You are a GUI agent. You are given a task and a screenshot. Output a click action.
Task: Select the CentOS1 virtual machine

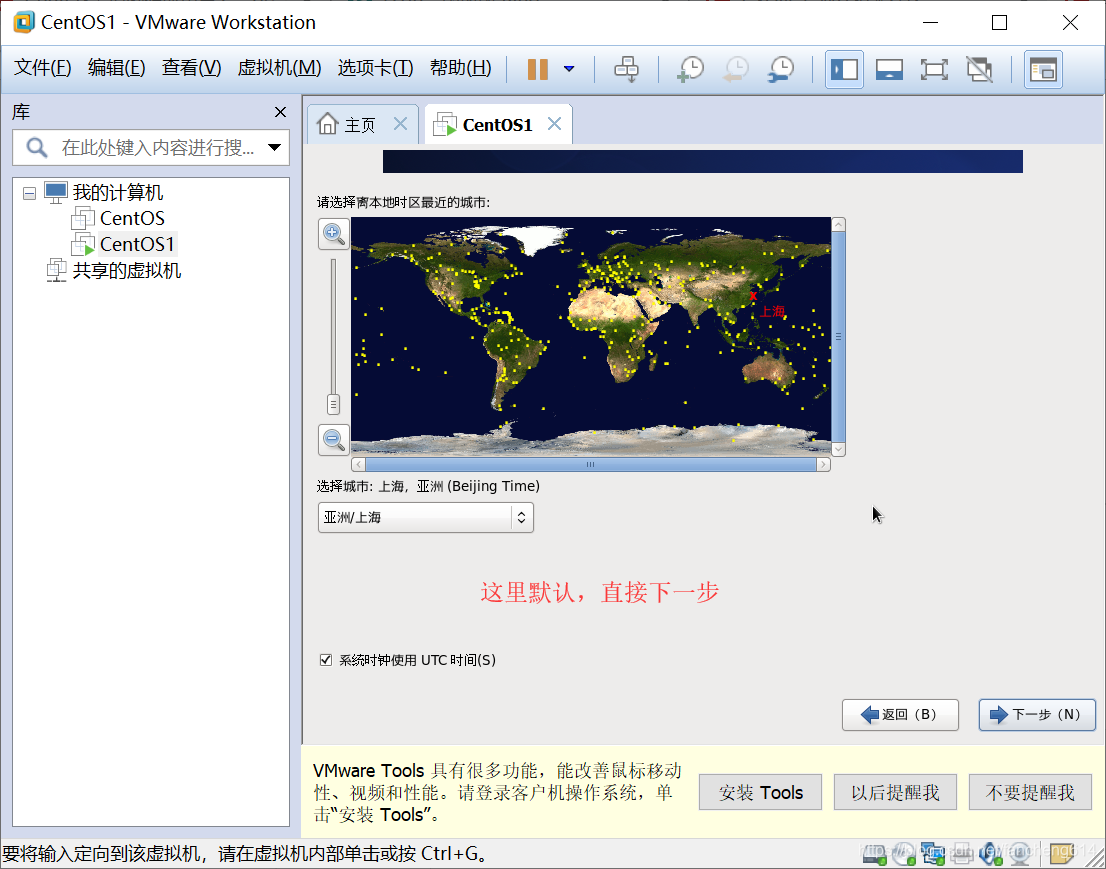tap(137, 244)
